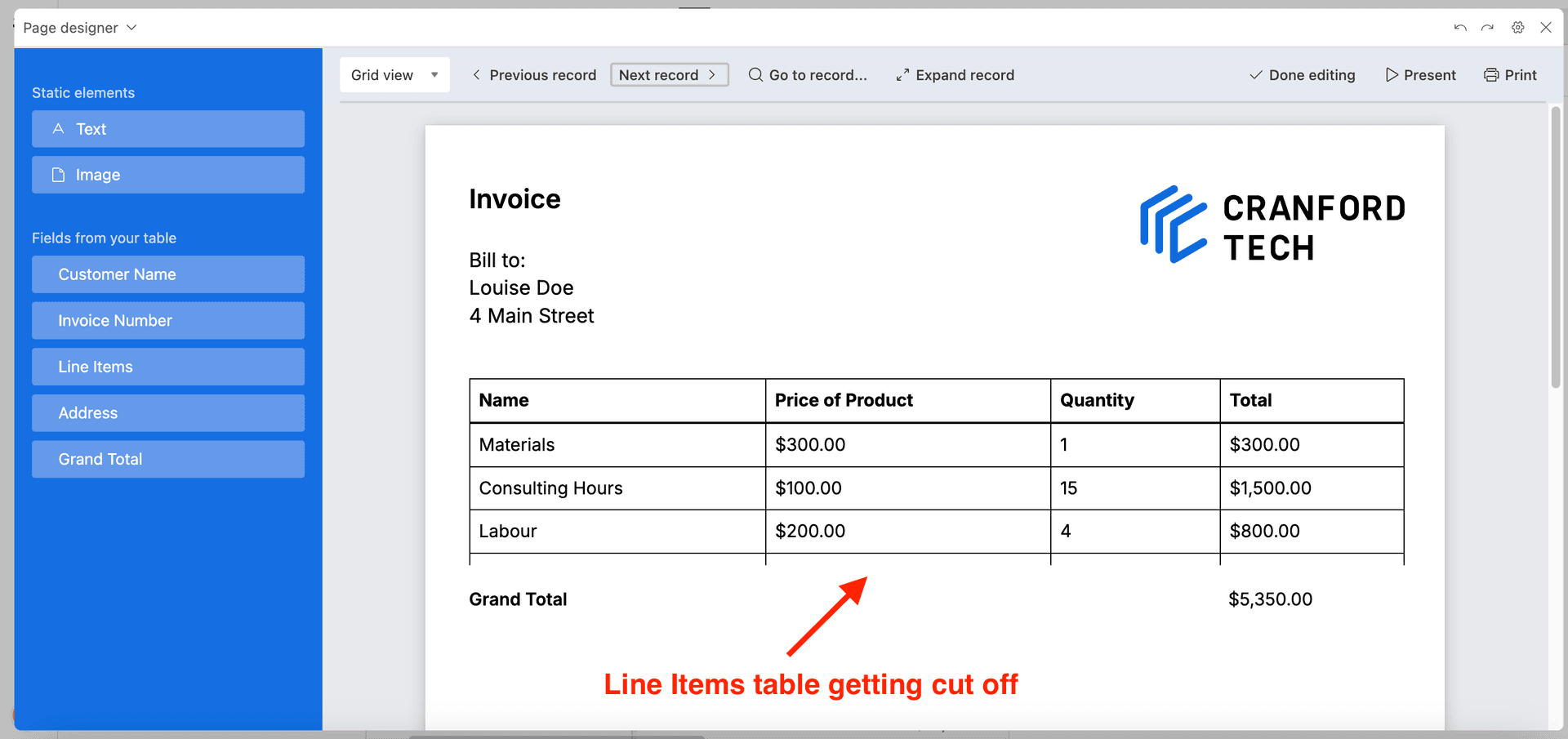The height and width of the screenshot is (739, 1568).
Task: Click the Print icon
Action: pos(1490,74)
